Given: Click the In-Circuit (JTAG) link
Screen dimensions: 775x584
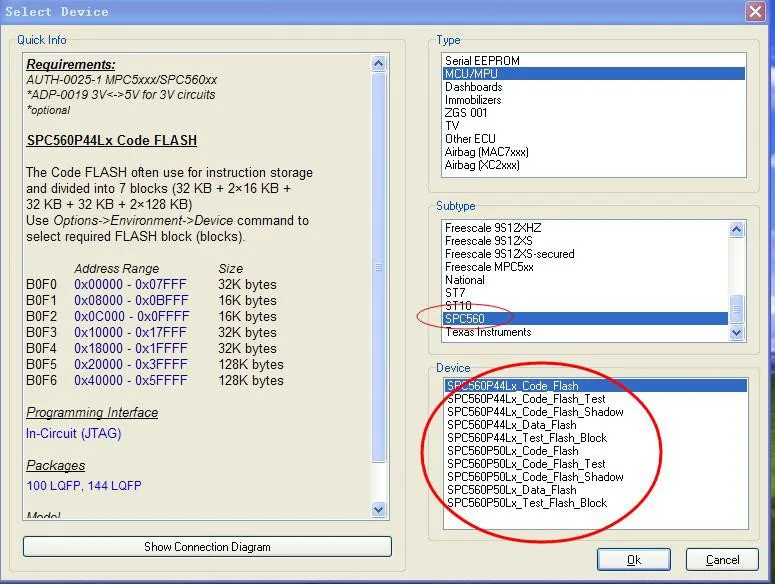Looking at the screenshot, I should point(74,433).
